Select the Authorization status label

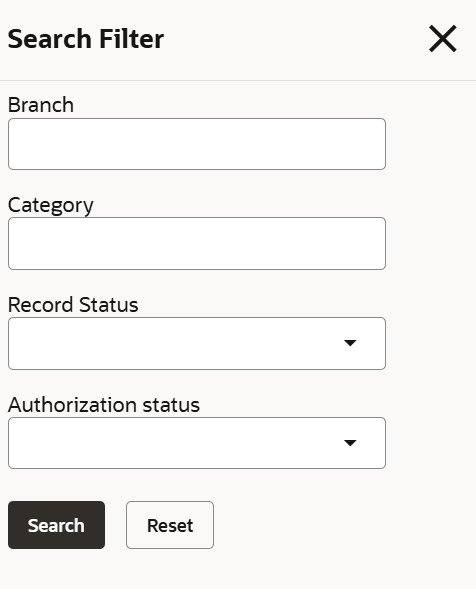104,405
